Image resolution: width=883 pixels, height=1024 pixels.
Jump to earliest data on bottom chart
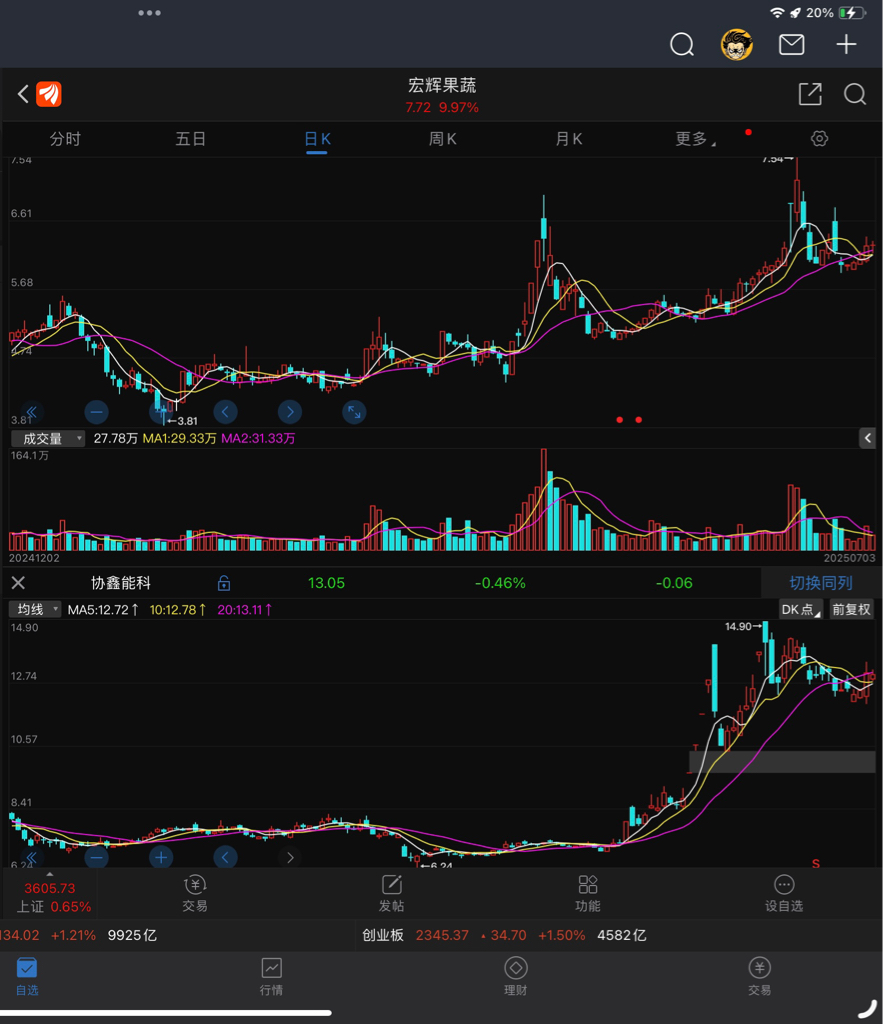coord(31,857)
